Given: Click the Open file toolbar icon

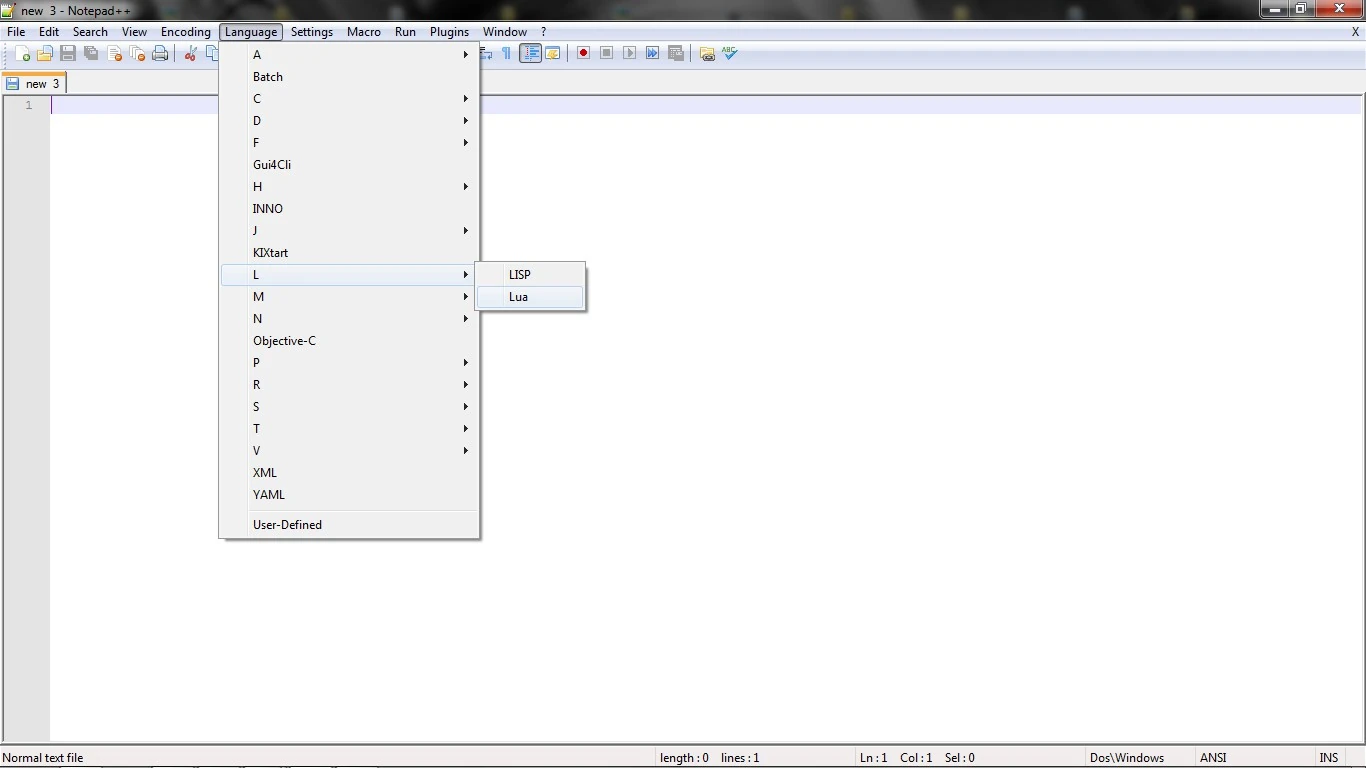Looking at the screenshot, I should (45, 54).
